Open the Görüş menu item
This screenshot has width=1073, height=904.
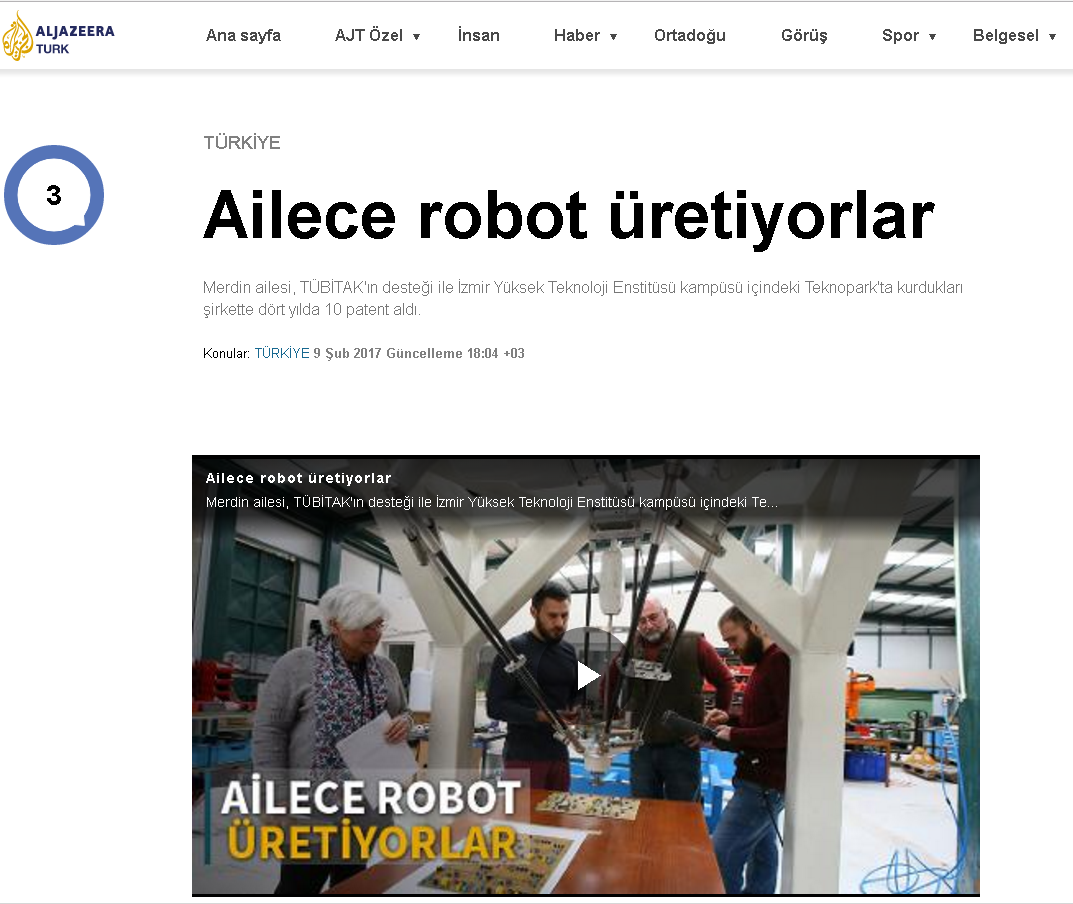click(x=804, y=36)
